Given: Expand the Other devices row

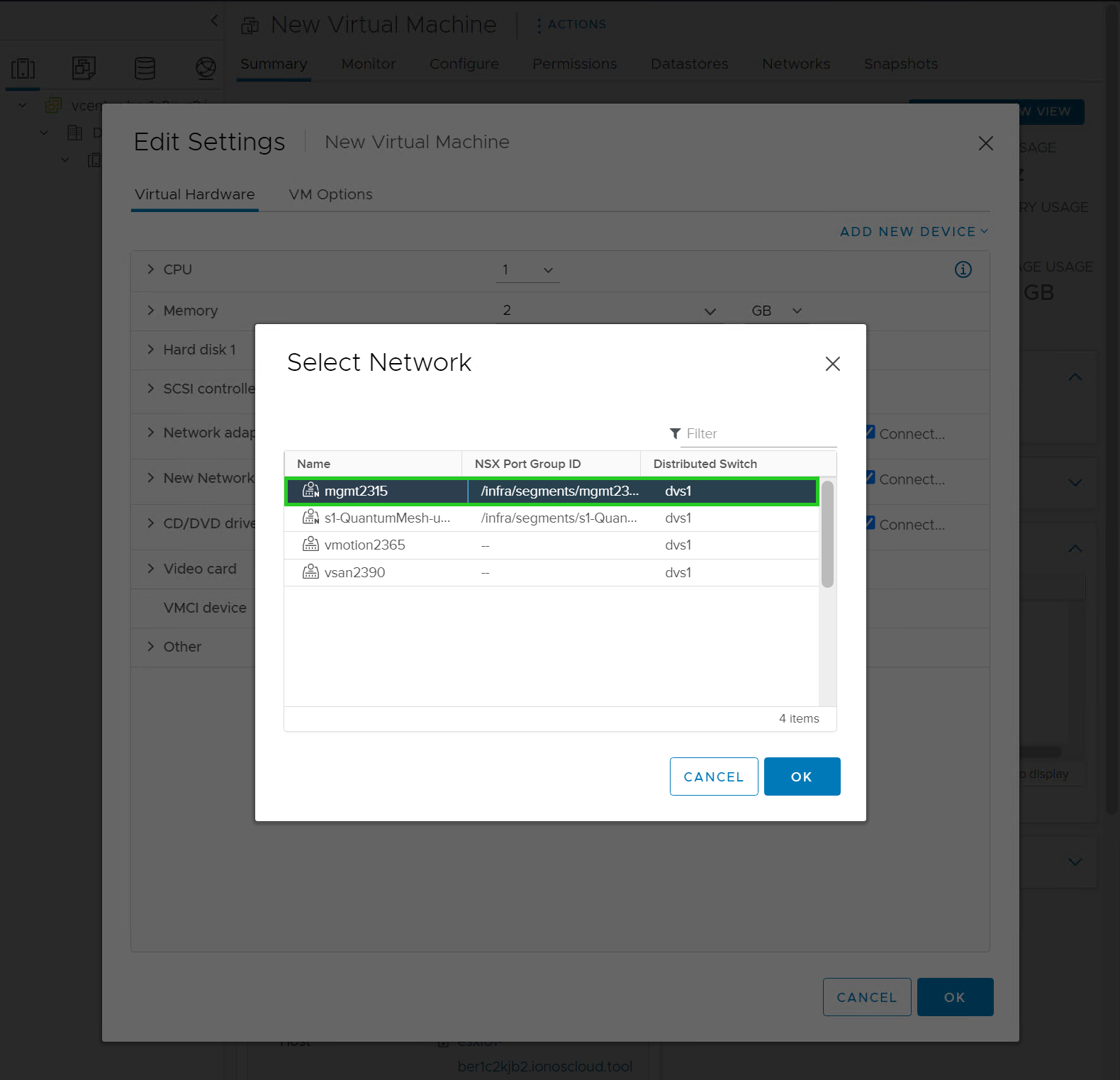Looking at the screenshot, I should pyautogui.click(x=150, y=647).
